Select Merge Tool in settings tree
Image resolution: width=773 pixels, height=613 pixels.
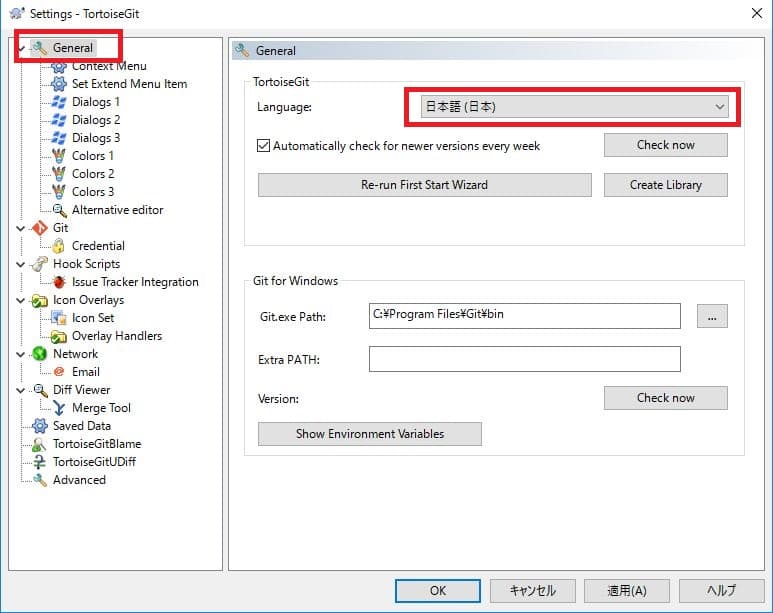[101, 408]
